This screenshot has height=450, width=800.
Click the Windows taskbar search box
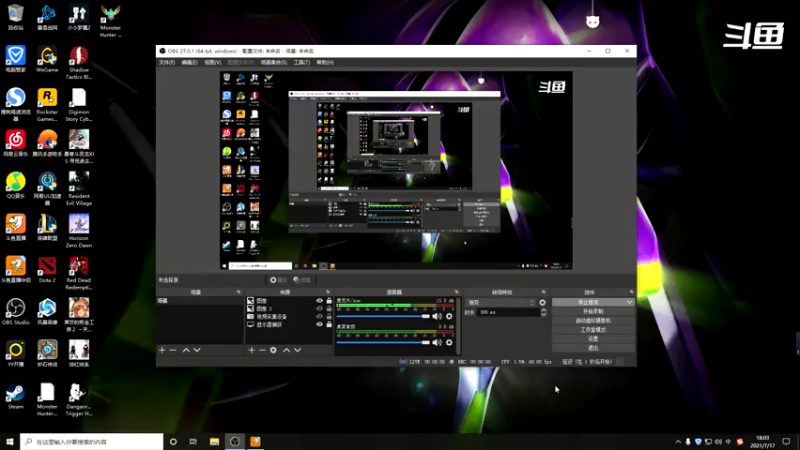pos(92,442)
